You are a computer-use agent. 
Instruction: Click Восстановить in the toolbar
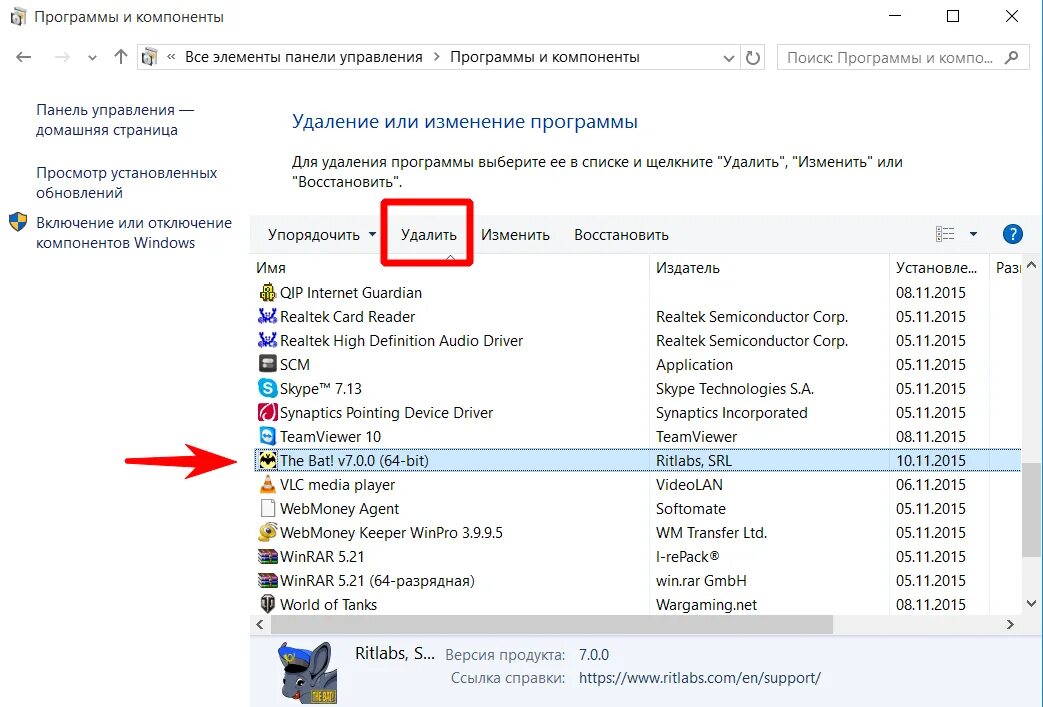(620, 234)
